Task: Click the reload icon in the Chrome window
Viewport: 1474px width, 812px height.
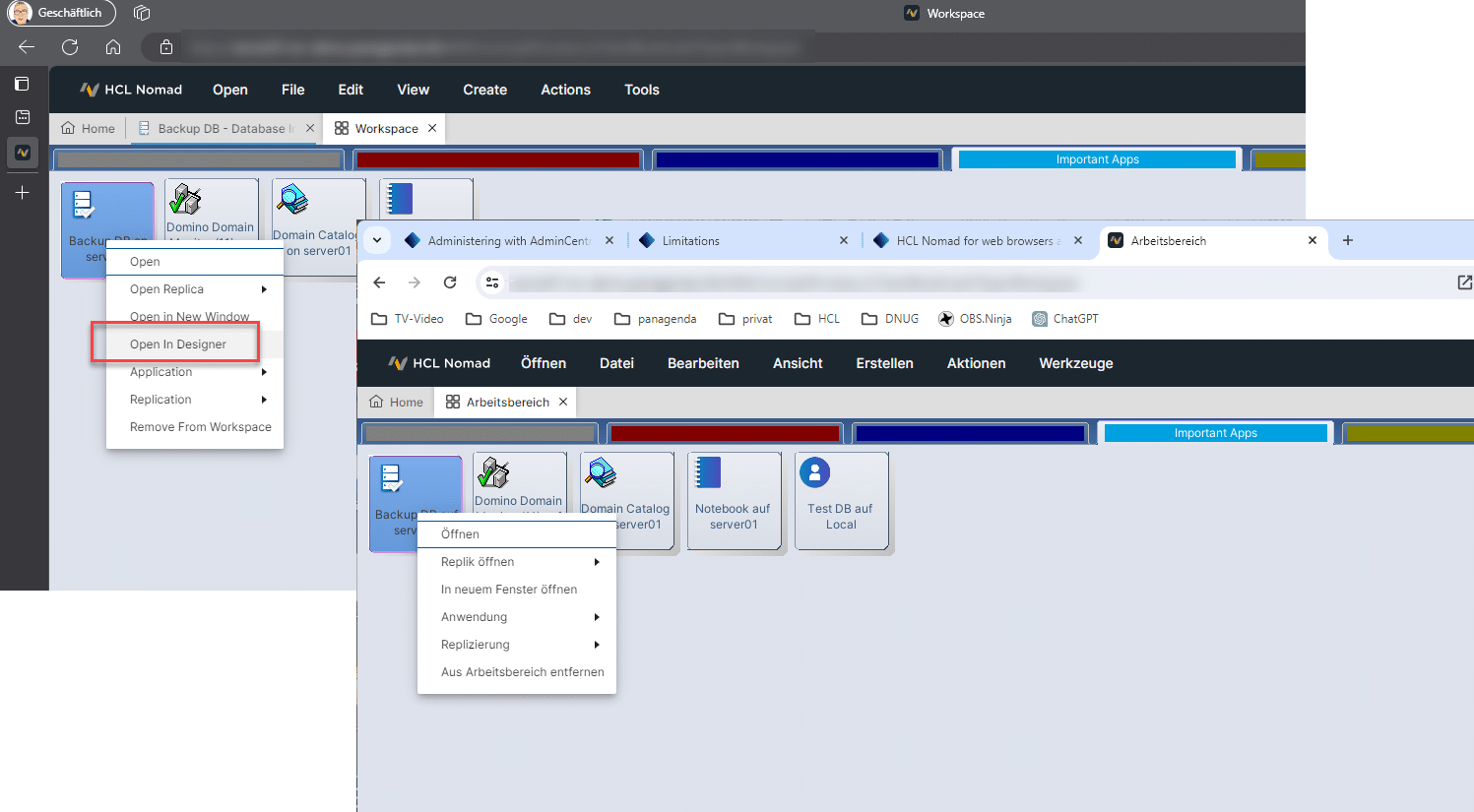Action: [450, 282]
